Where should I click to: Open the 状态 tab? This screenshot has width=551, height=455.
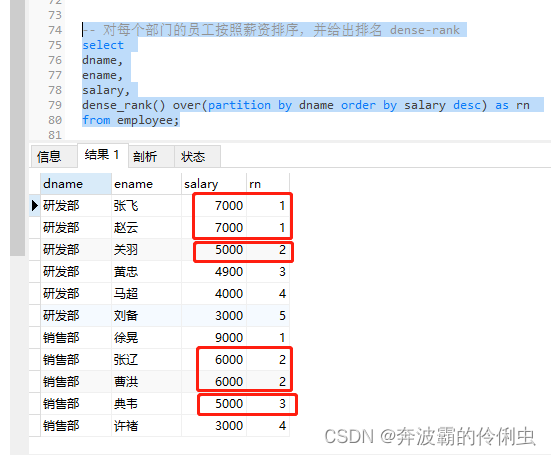[197, 156]
